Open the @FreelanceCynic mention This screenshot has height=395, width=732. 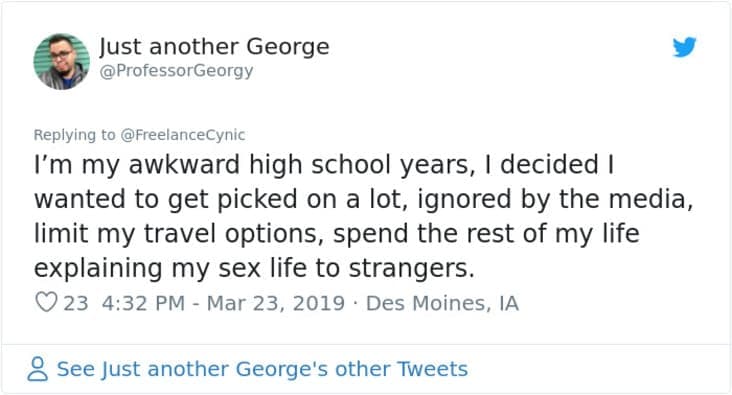(x=183, y=135)
